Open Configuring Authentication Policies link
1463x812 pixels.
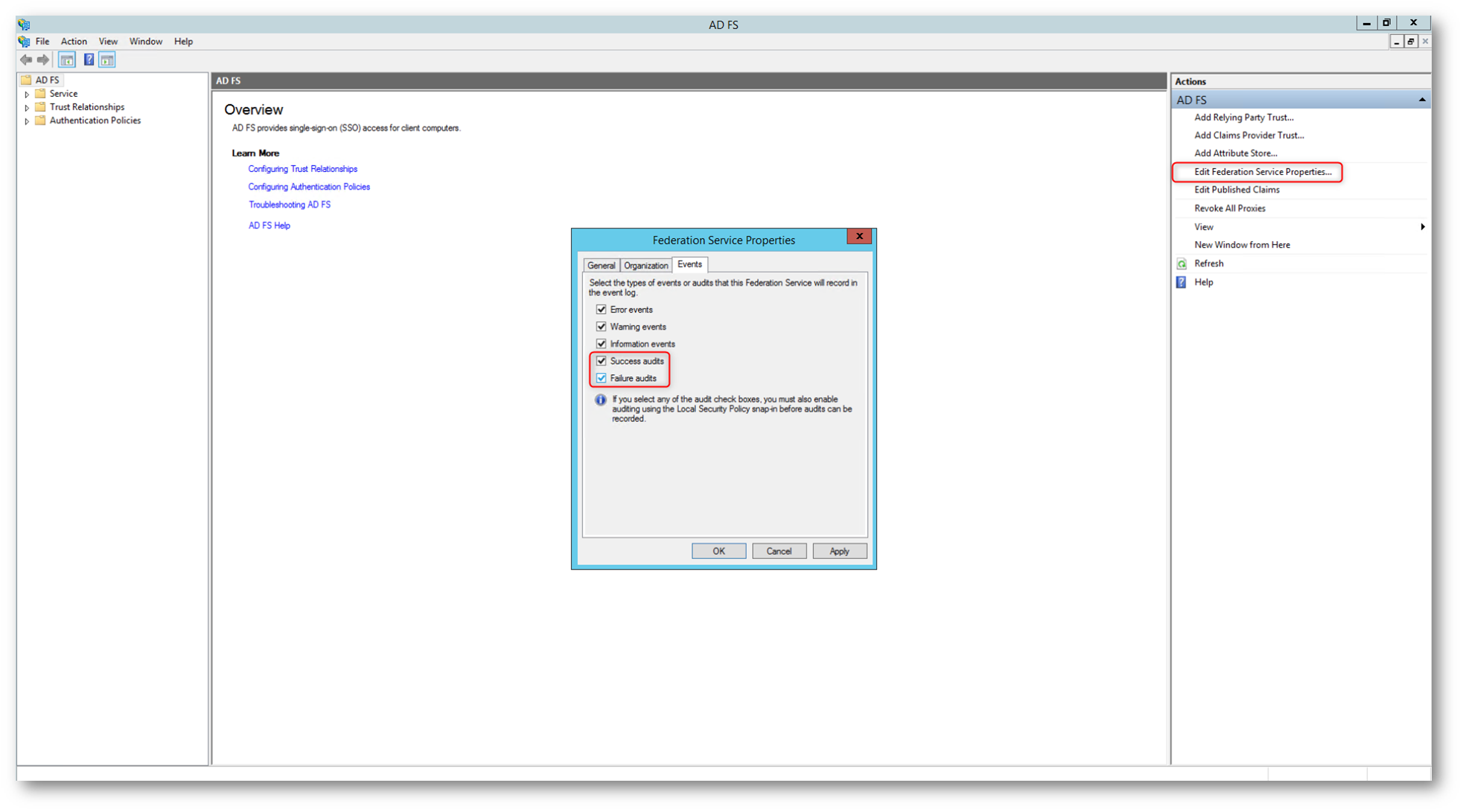point(309,187)
